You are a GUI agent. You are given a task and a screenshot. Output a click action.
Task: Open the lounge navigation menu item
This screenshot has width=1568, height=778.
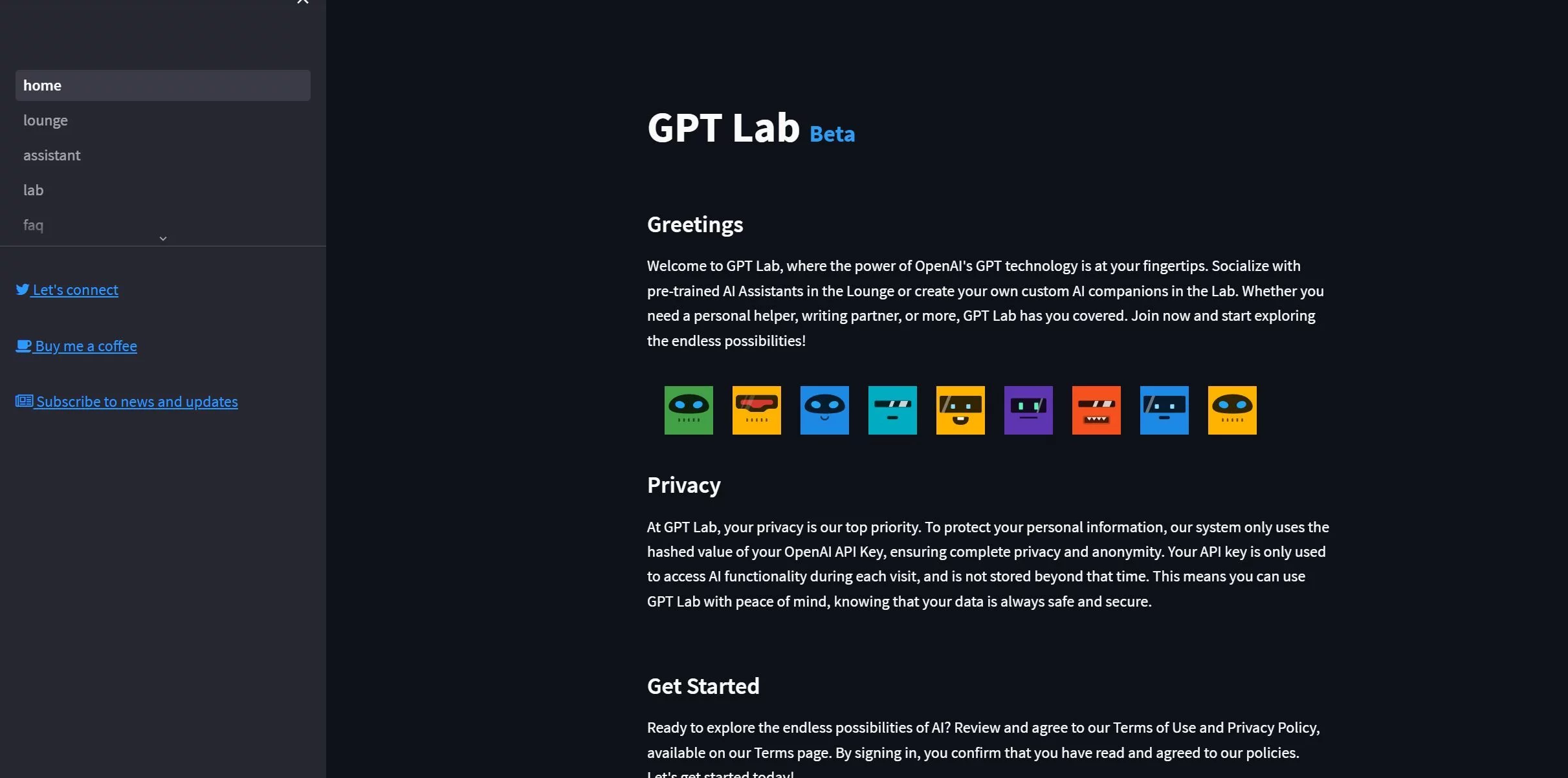[x=46, y=119]
